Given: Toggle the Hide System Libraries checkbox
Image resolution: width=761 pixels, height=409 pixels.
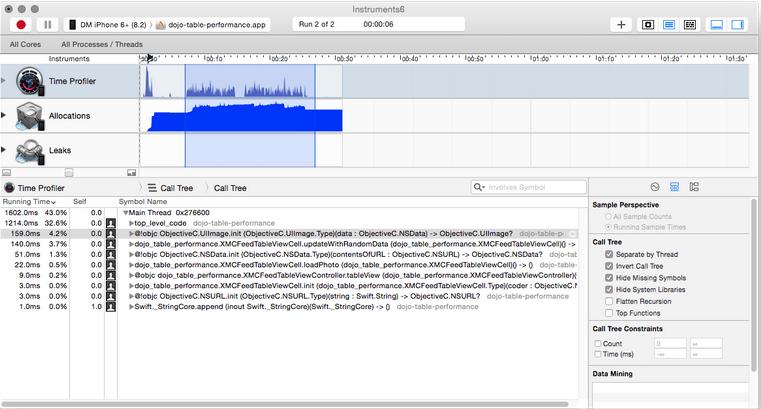Looking at the screenshot, I should coord(609,290).
